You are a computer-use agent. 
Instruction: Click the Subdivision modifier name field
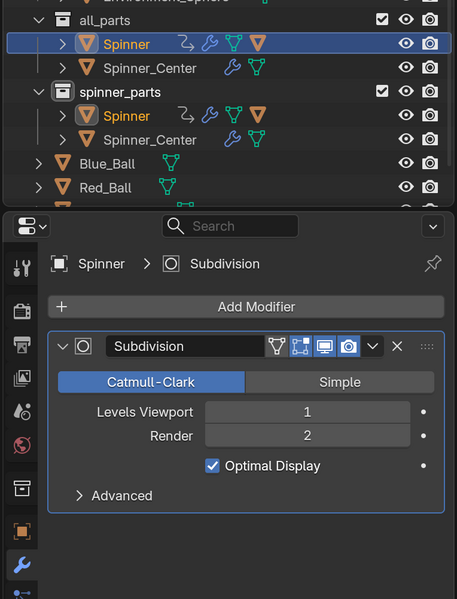[185, 346]
